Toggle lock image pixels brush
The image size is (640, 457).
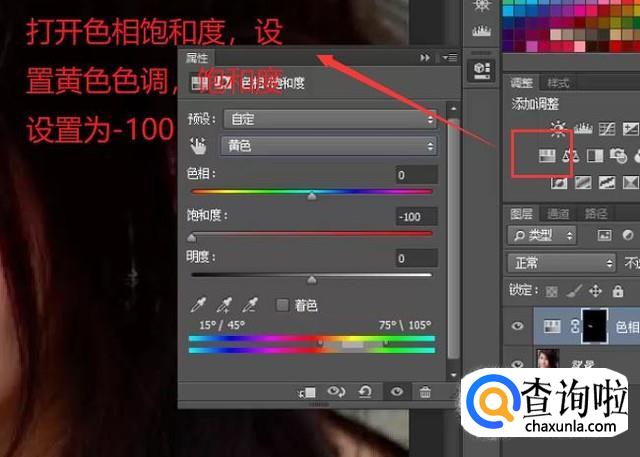click(x=574, y=291)
